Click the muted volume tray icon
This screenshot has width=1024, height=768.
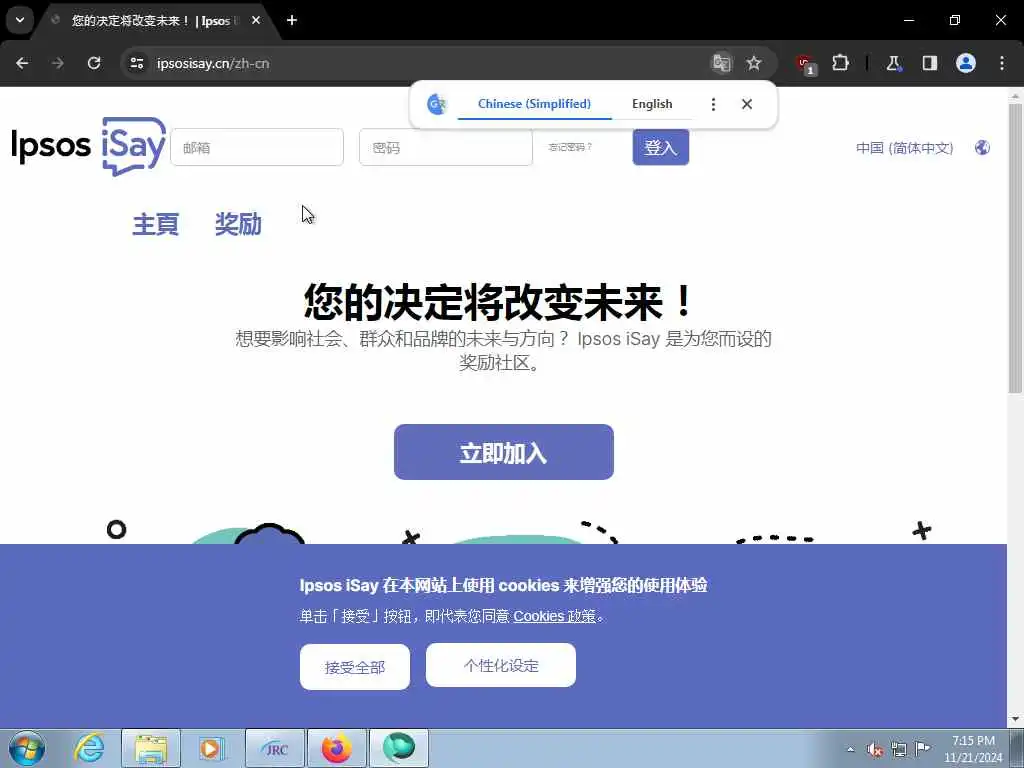(875, 750)
